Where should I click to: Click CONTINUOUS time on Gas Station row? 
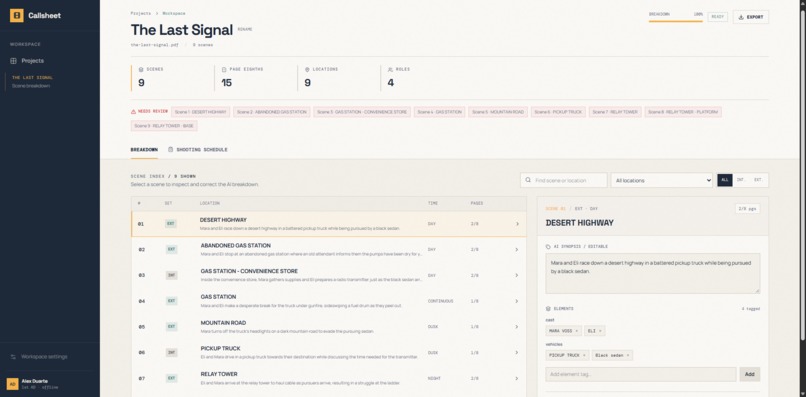point(440,301)
